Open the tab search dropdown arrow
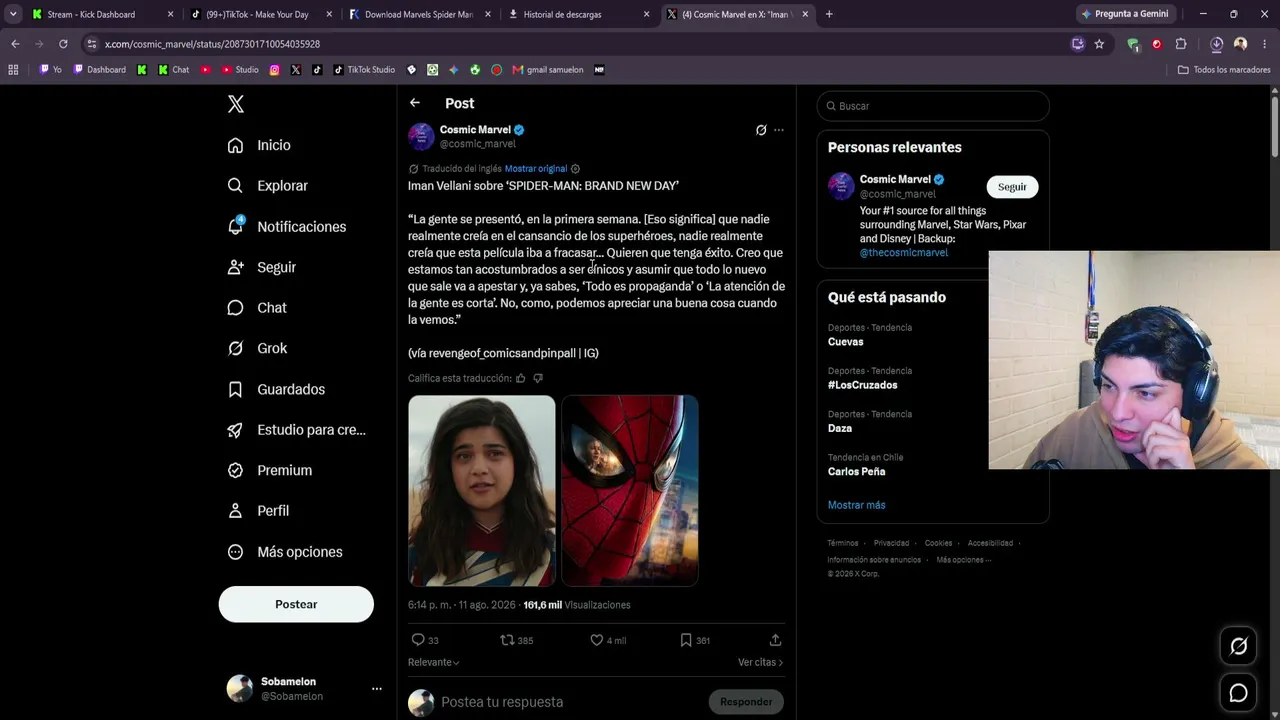This screenshot has height=720, width=1280. 13,14
